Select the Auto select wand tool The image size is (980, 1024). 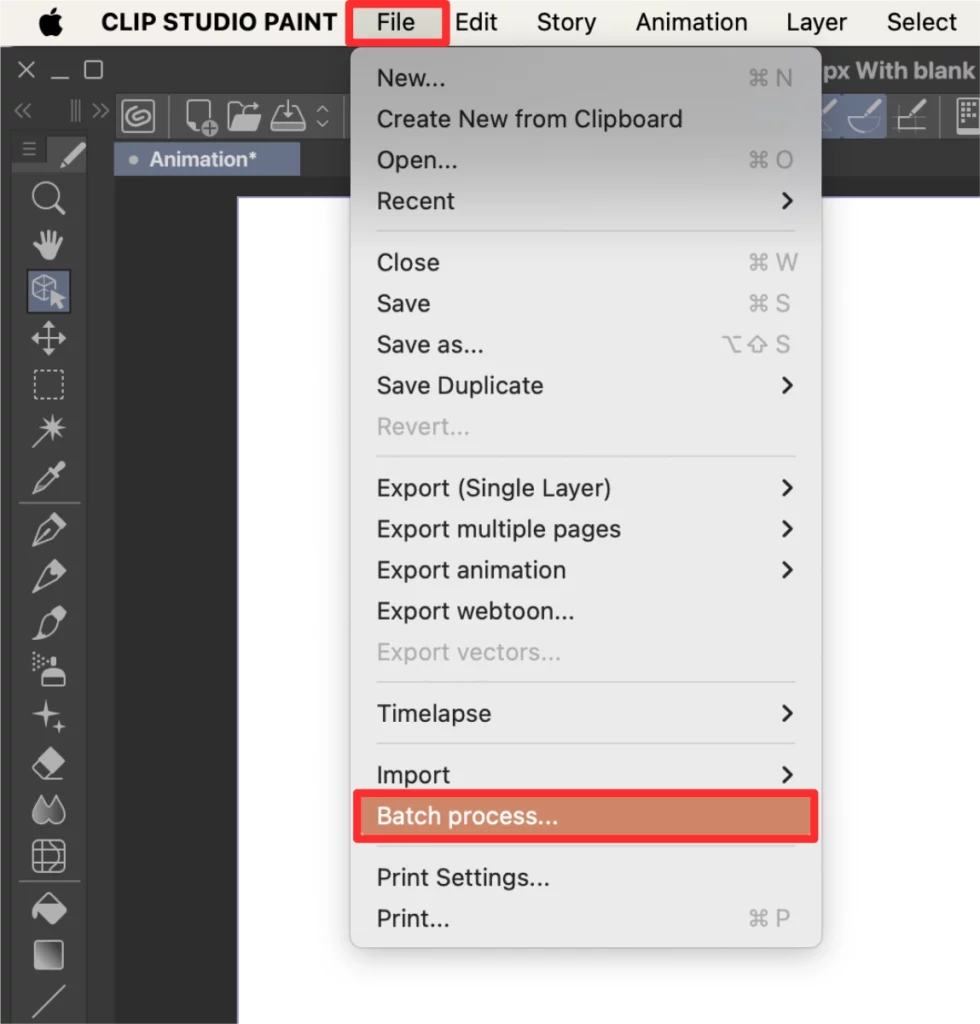(48, 431)
